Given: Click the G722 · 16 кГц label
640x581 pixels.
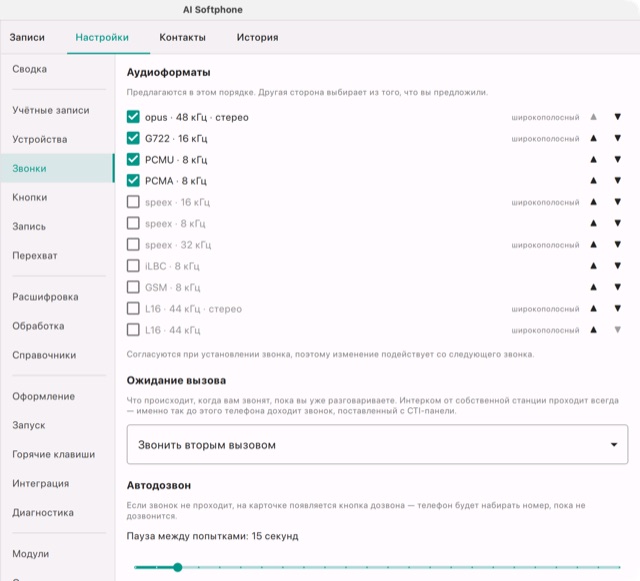Looking at the screenshot, I should click(176, 138).
